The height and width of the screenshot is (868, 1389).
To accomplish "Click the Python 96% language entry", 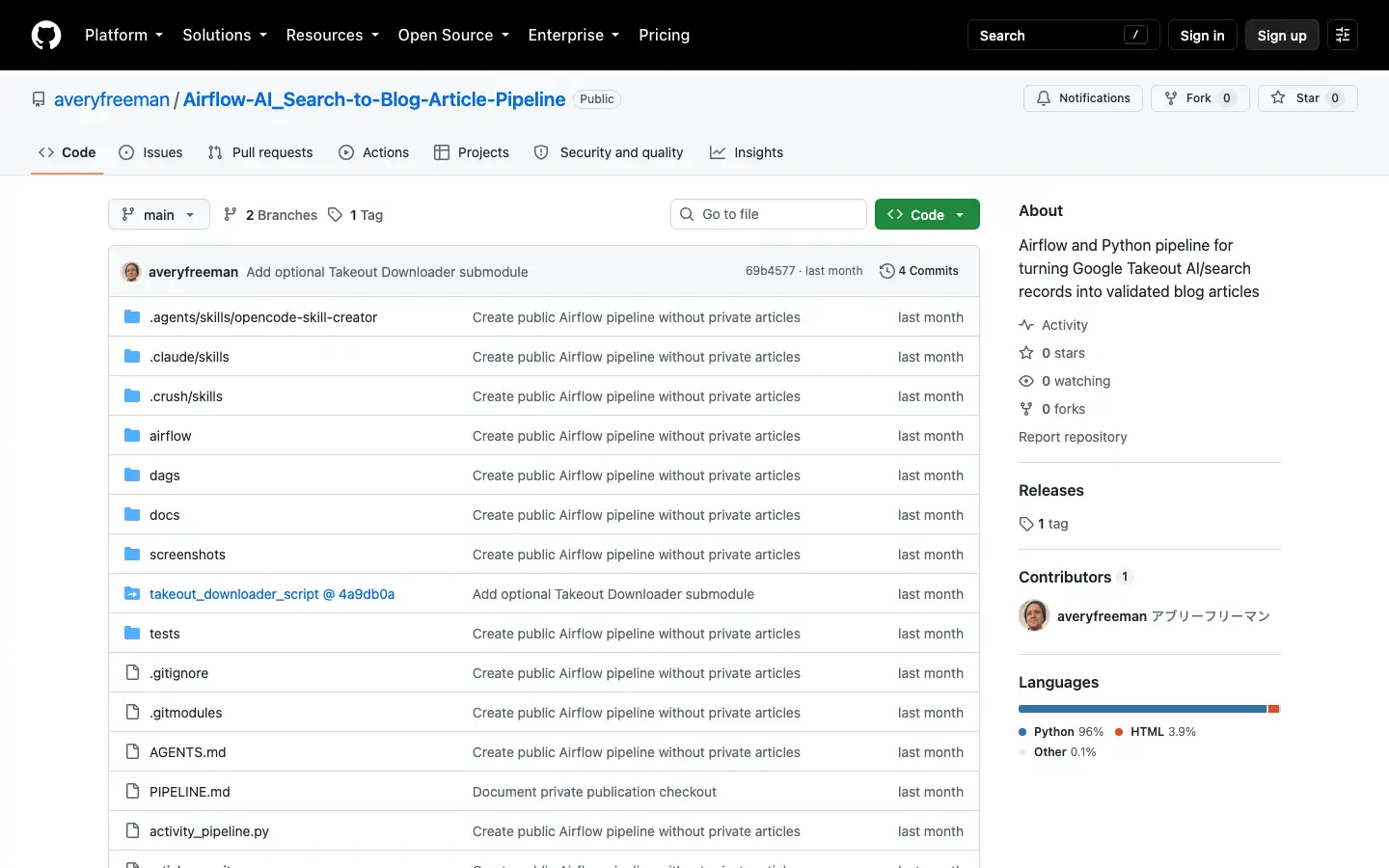I will pos(1061,732).
